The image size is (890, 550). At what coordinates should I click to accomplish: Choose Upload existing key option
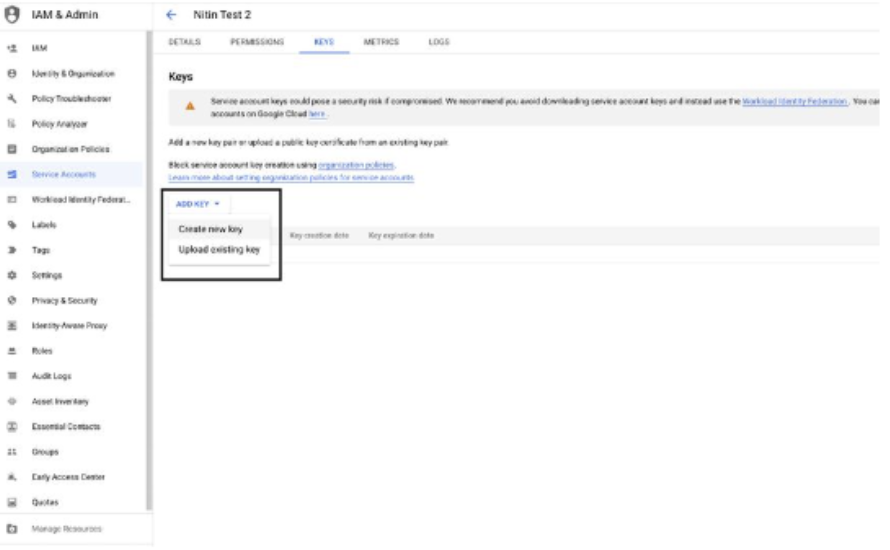coord(218,250)
